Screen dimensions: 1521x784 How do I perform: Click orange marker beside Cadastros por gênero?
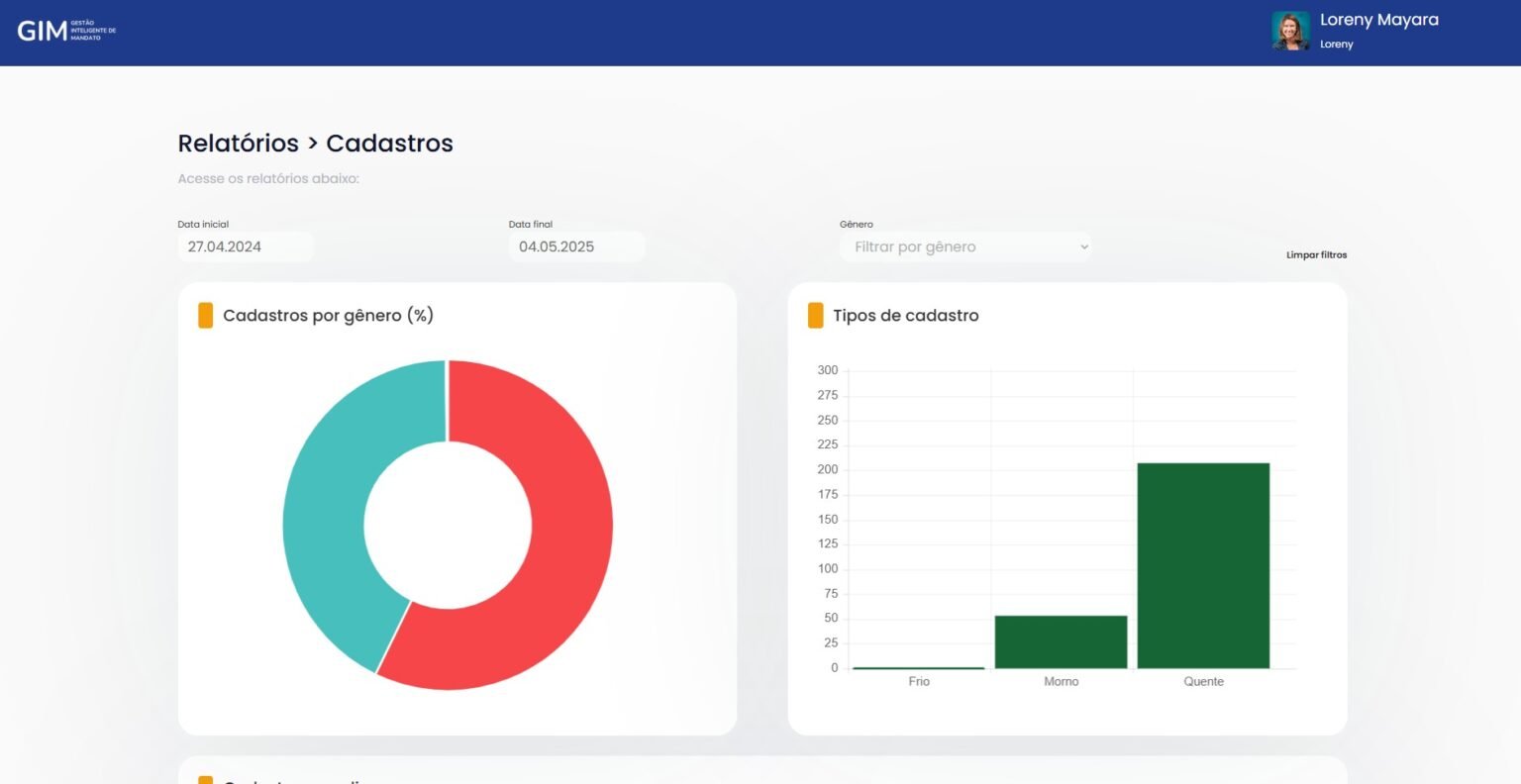click(205, 316)
